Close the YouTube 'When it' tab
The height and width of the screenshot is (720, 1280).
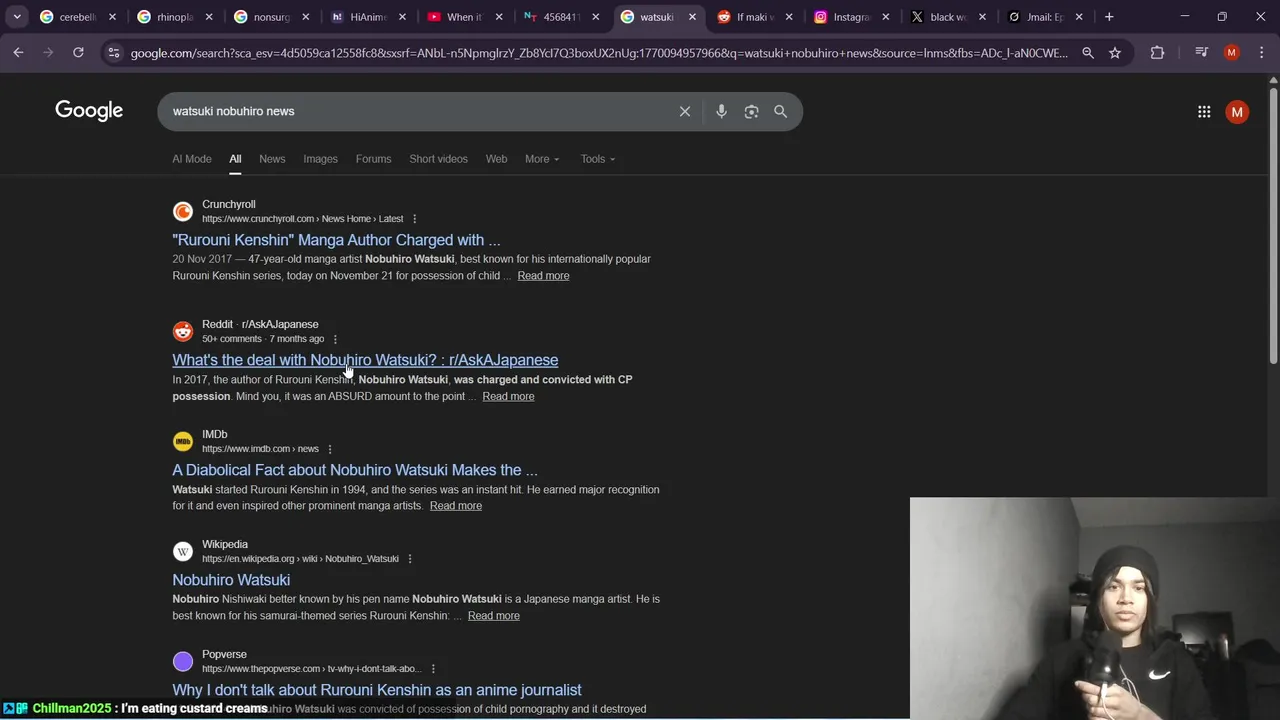point(498,17)
